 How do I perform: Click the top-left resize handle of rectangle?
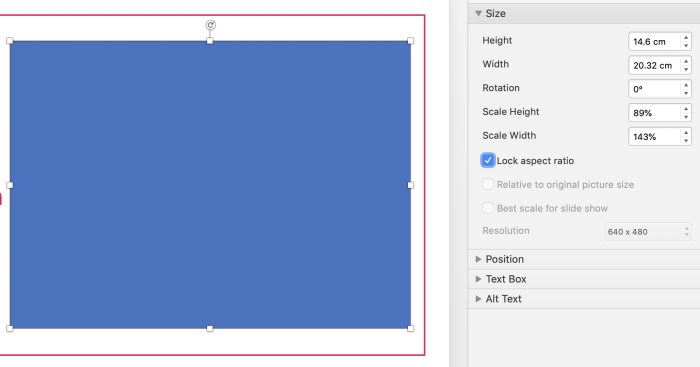pos(10,41)
